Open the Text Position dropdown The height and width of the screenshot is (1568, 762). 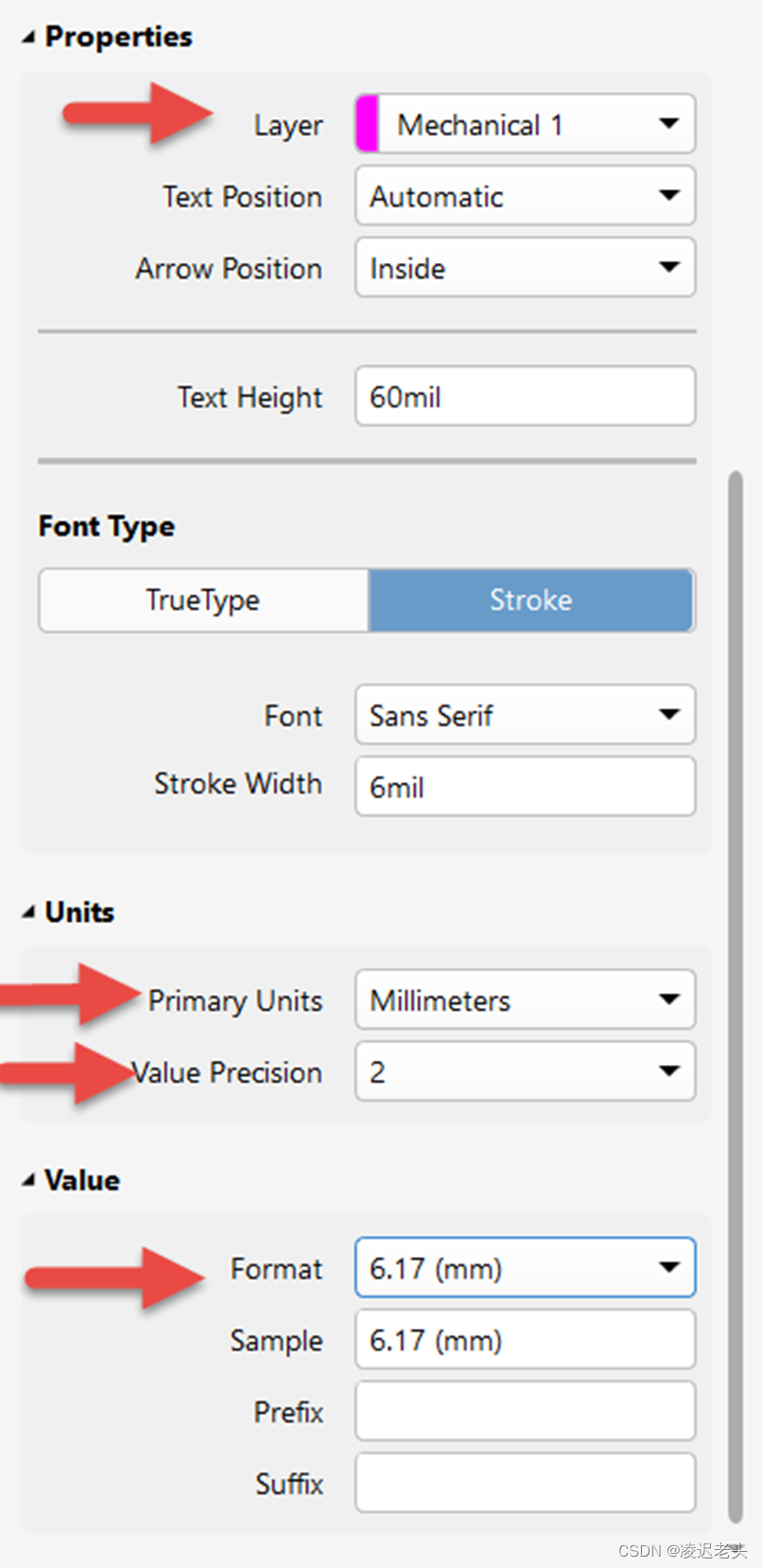(525, 196)
